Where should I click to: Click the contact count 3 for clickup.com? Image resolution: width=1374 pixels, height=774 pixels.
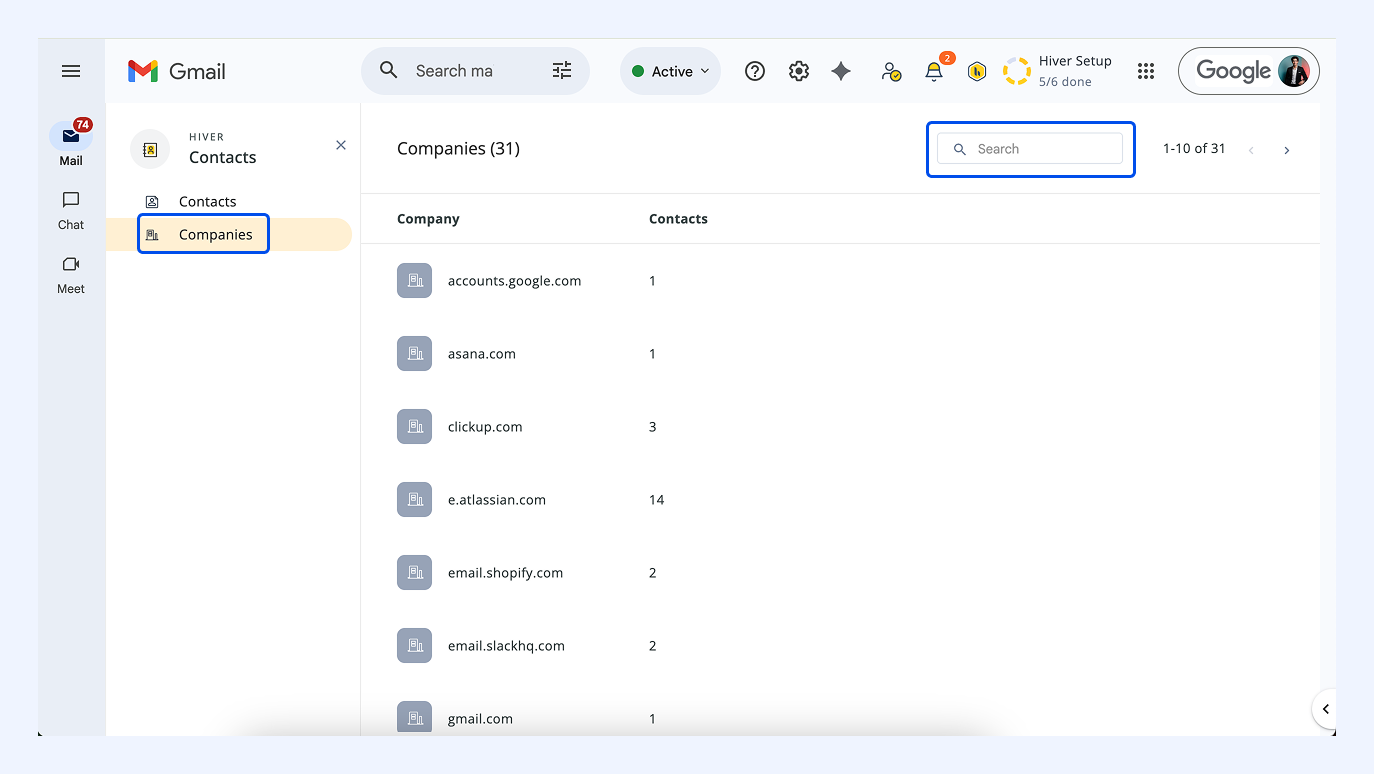click(653, 427)
